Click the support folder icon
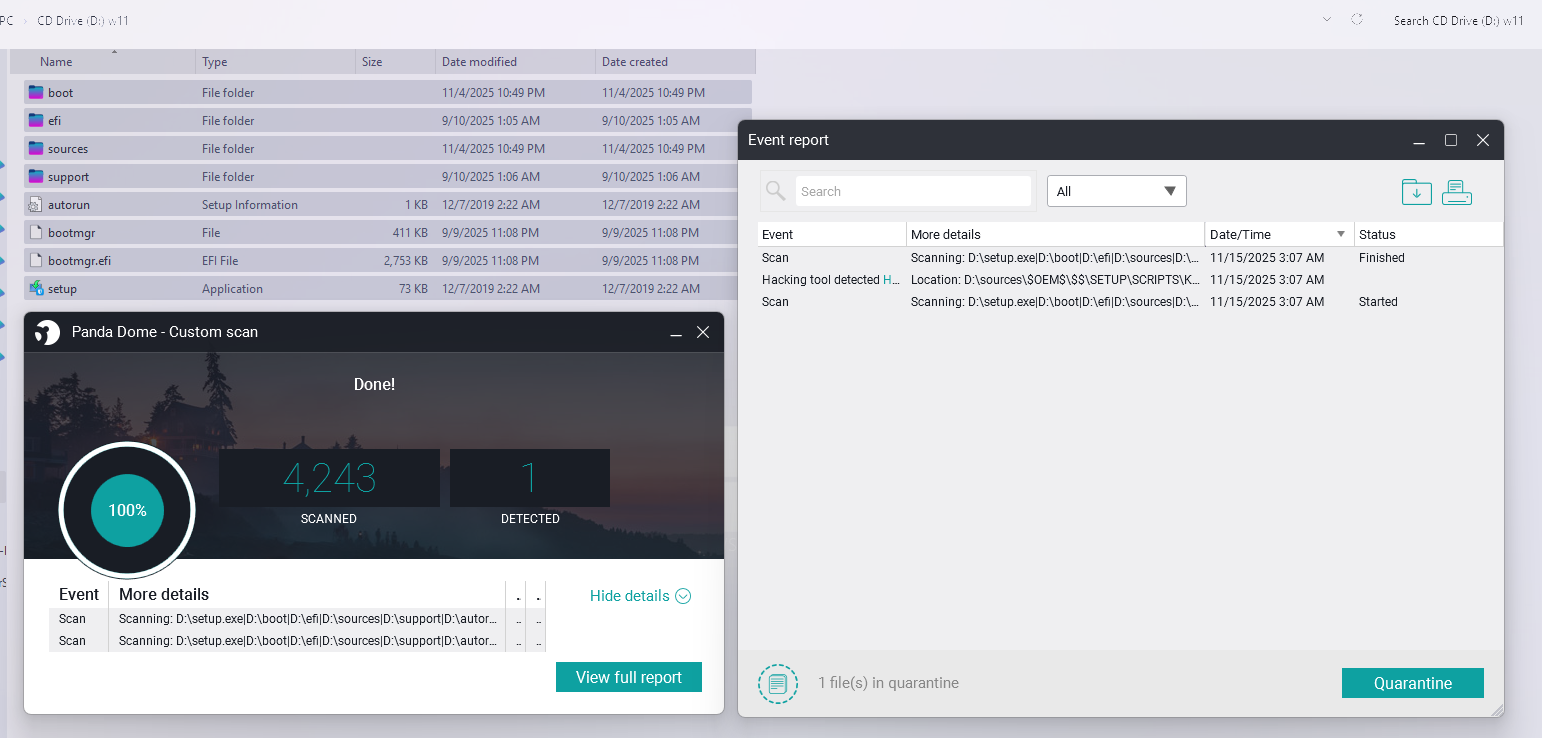Image resolution: width=1542 pixels, height=738 pixels. [x=36, y=176]
